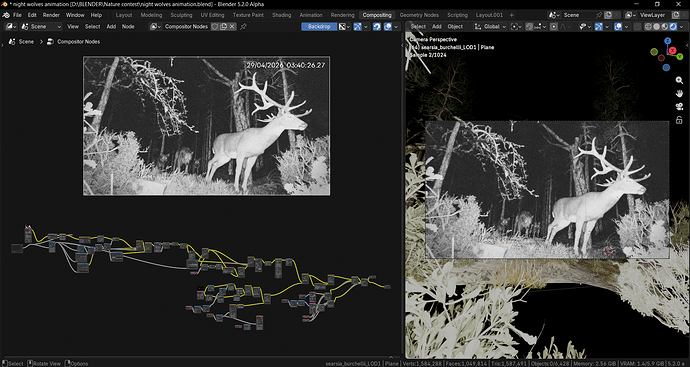Switch to the Layout workspace tab

pyautogui.click(x=124, y=15)
